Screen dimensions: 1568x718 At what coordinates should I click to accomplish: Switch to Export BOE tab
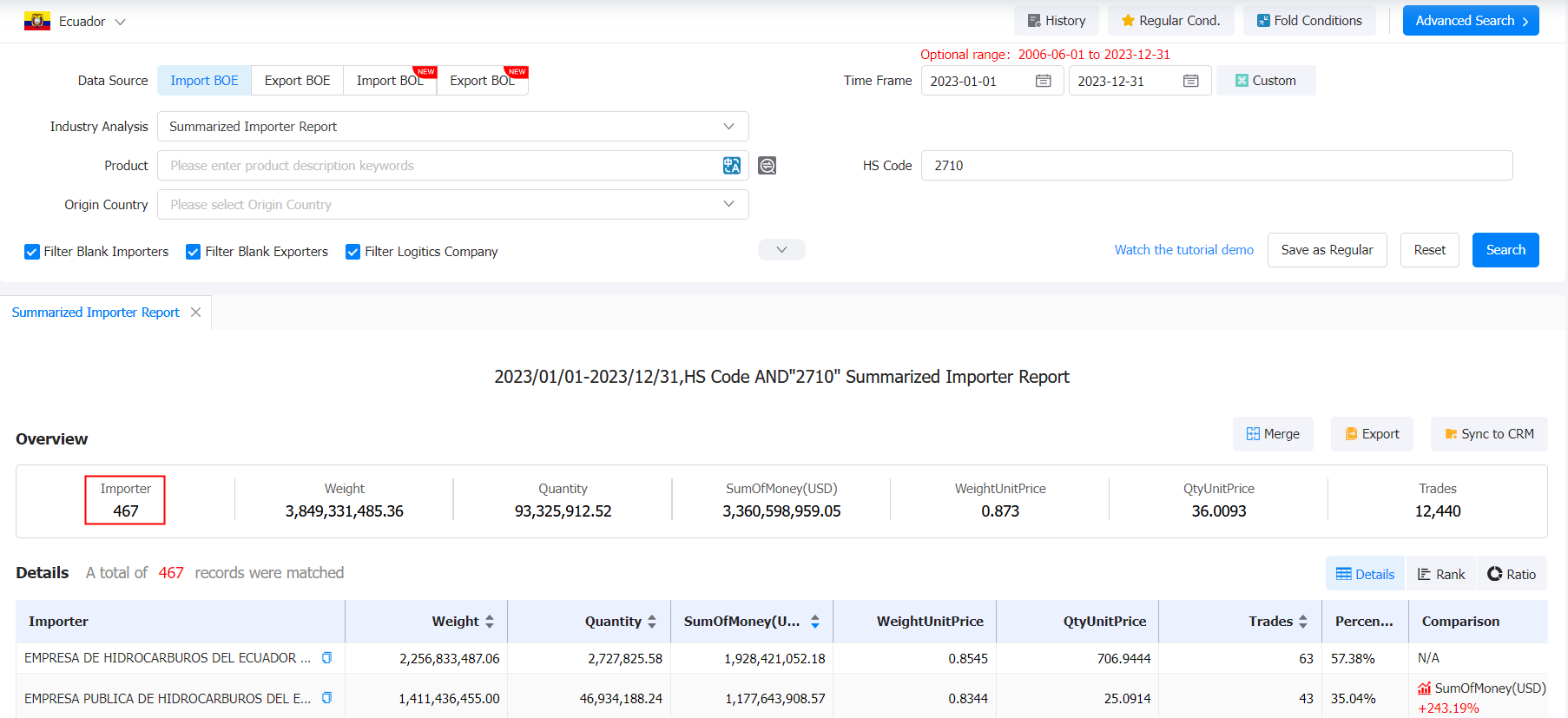297,81
